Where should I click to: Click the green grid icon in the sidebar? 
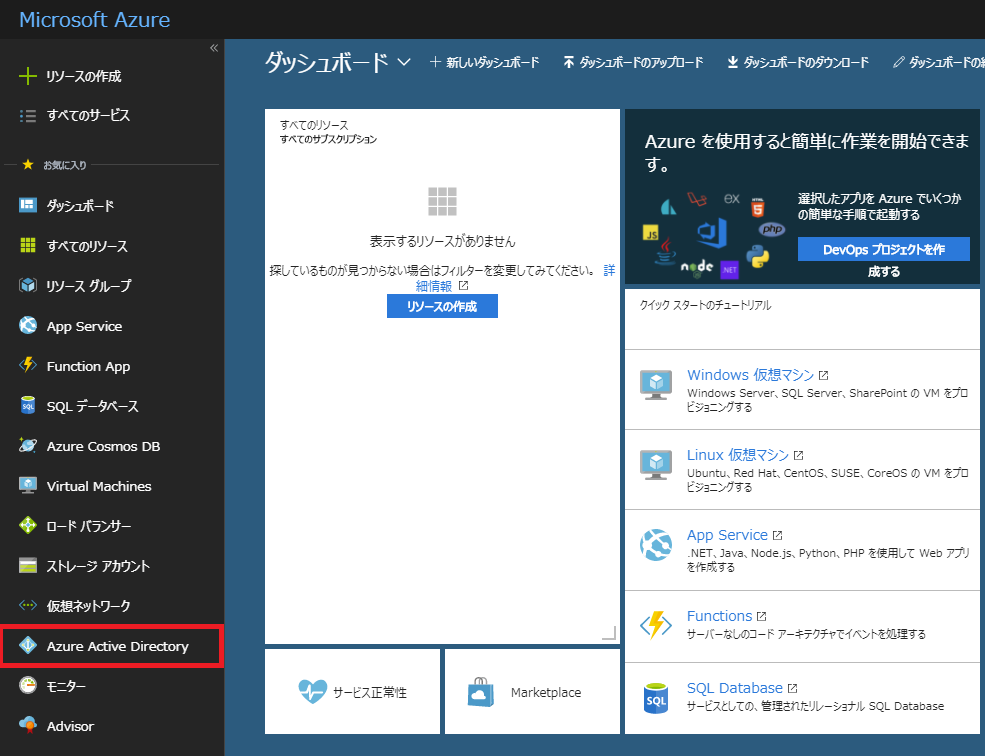coord(28,245)
